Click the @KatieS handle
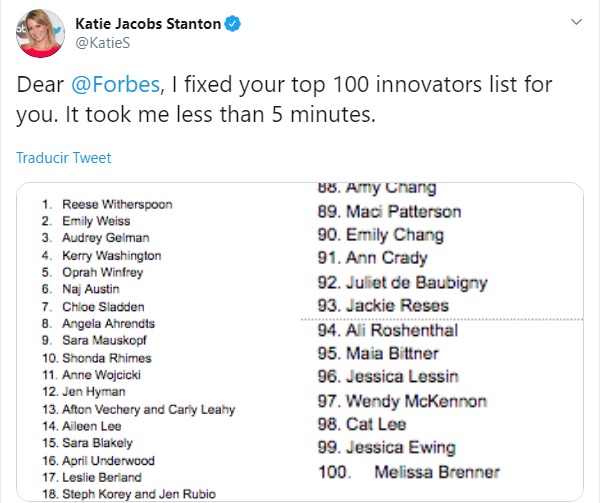The height and width of the screenshot is (503, 601). [102, 44]
